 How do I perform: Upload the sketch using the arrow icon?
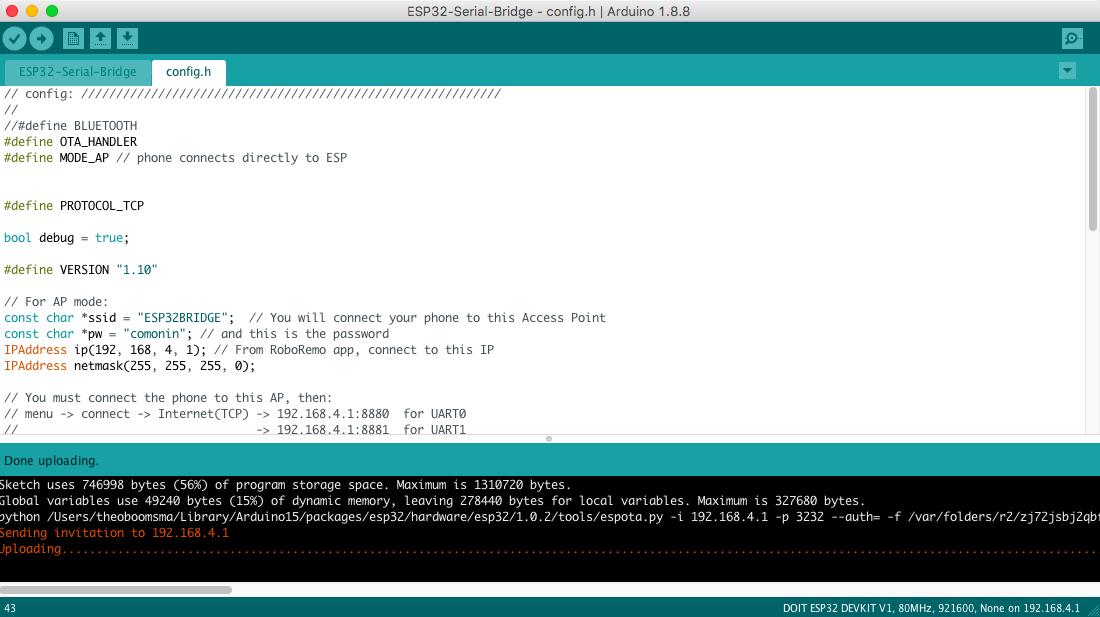tap(41, 38)
